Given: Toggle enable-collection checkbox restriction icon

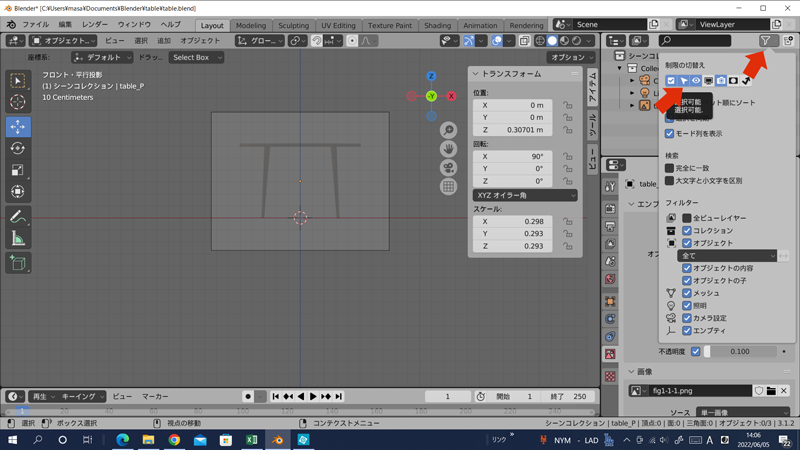Looking at the screenshot, I should [671, 81].
